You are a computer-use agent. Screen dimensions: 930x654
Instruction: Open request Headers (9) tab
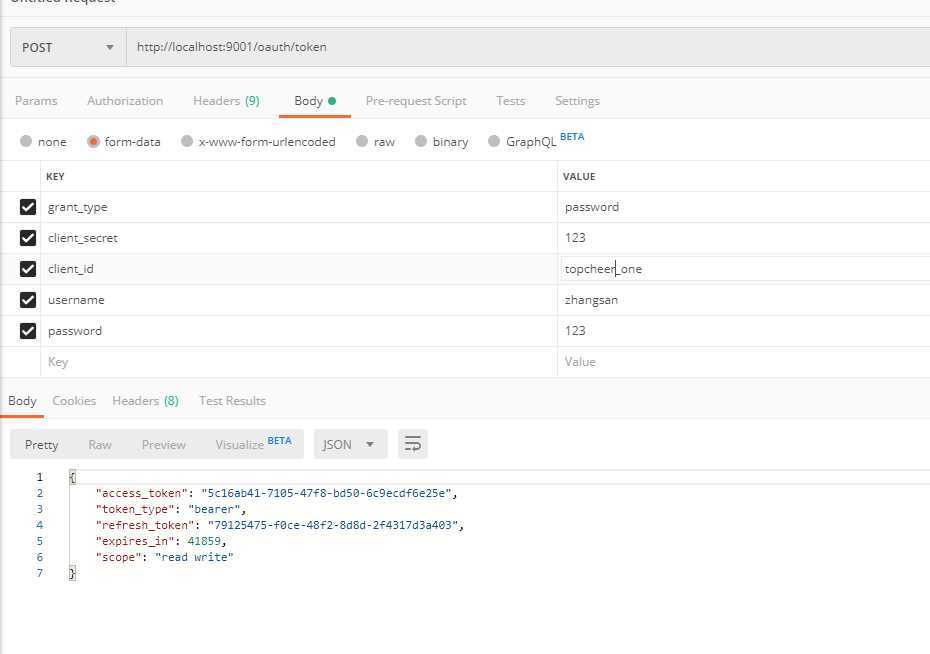coord(227,101)
